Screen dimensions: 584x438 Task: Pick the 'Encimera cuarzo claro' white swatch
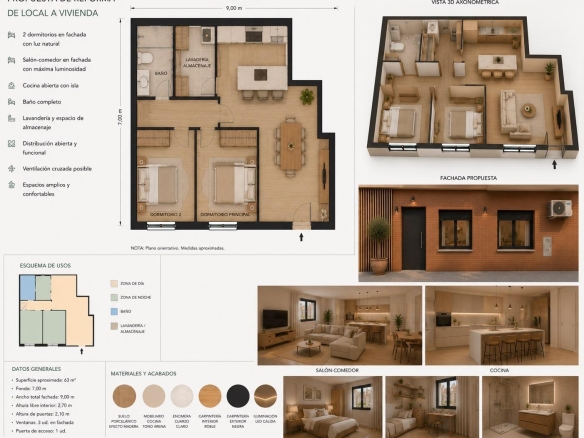point(182,396)
